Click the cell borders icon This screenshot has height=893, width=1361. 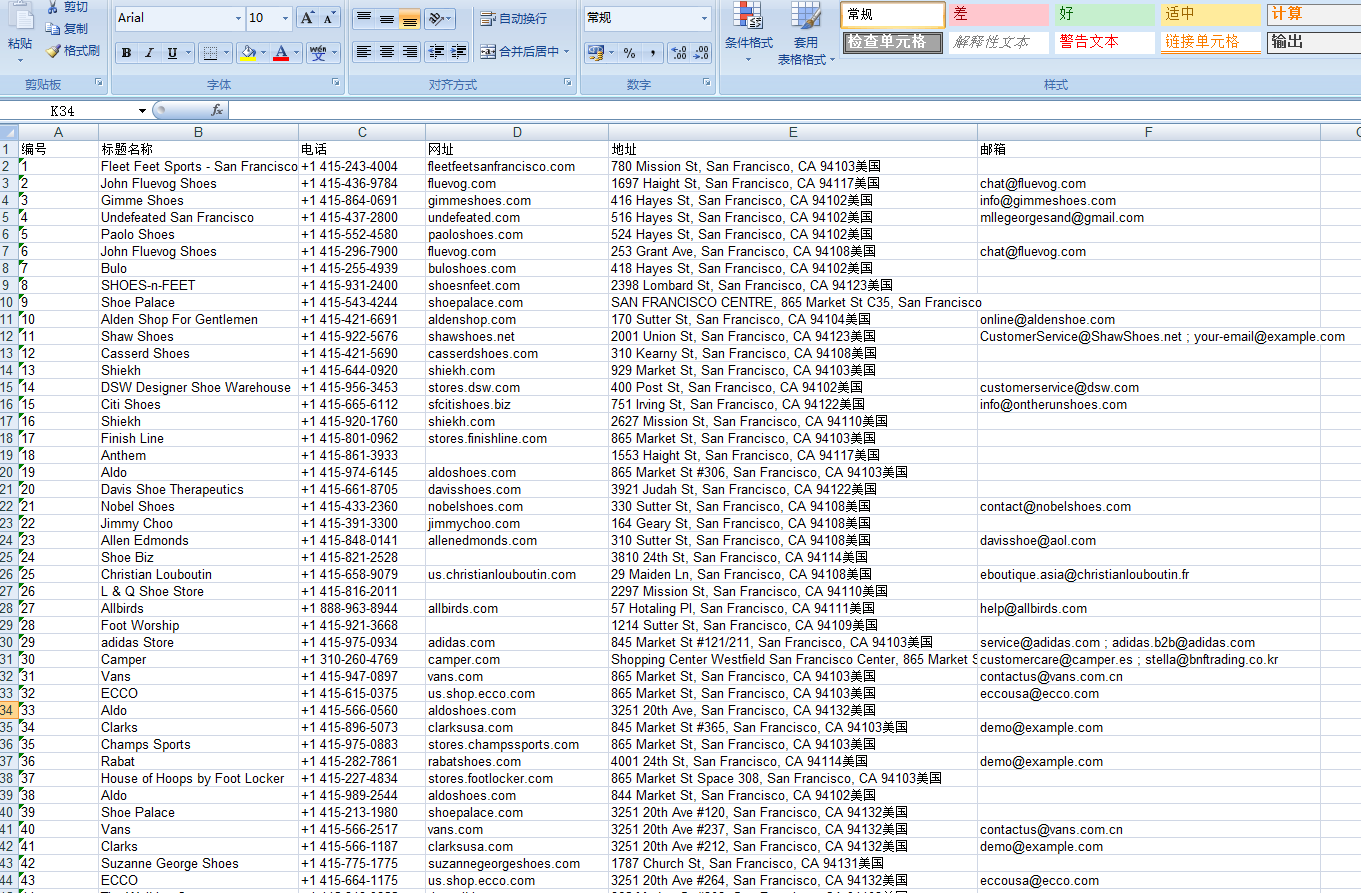pyautogui.click(x=209, y=53)
